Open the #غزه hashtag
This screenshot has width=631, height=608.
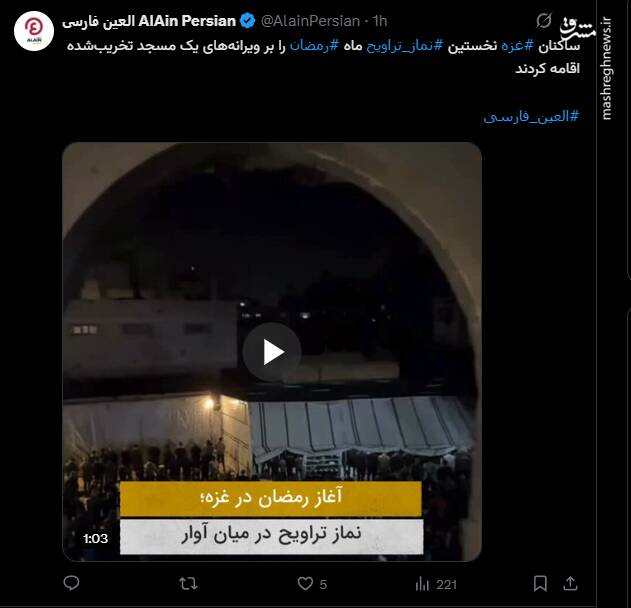pos(517,45)
